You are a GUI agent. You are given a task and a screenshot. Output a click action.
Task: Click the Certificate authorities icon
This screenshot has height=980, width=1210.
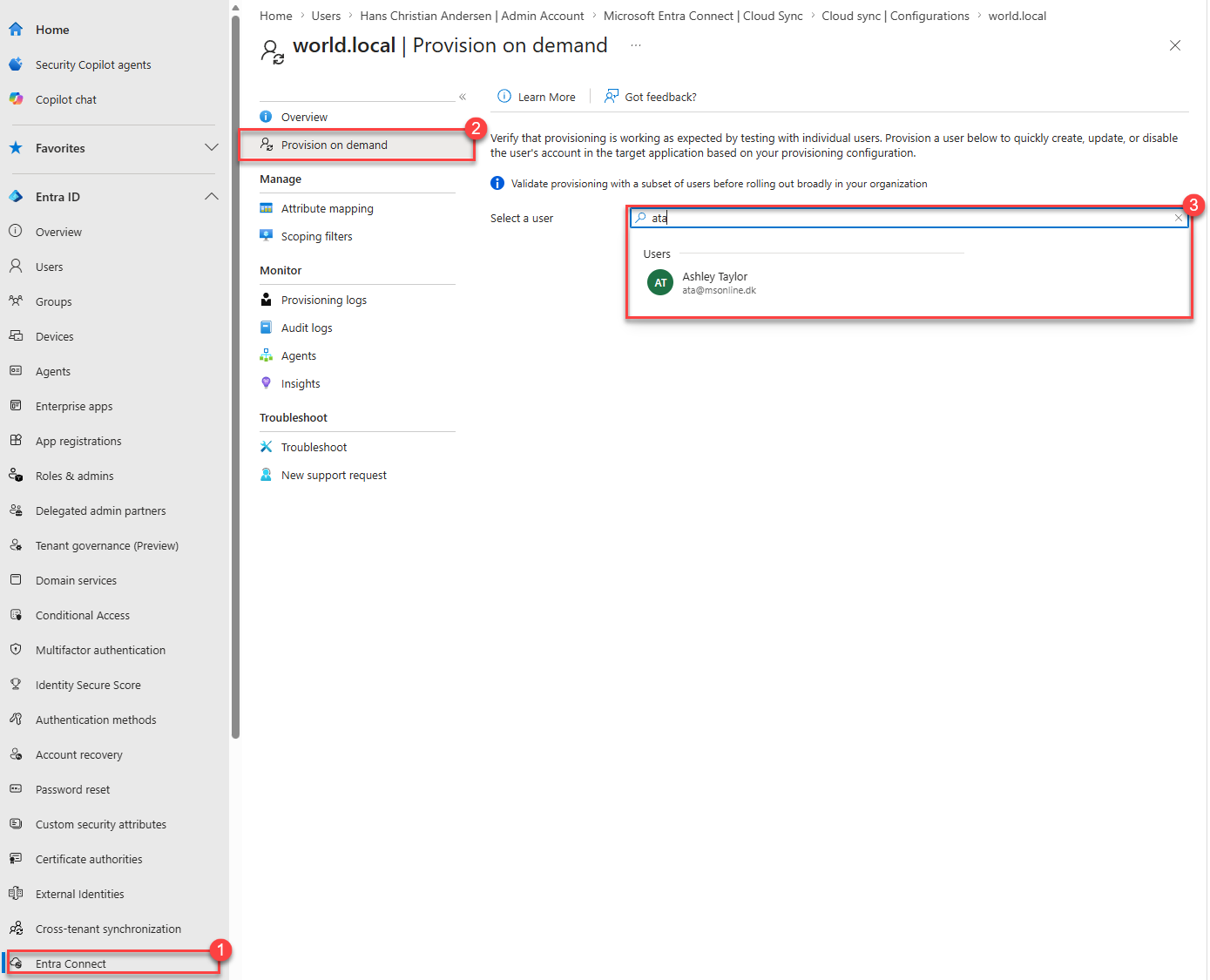(16, 859)
